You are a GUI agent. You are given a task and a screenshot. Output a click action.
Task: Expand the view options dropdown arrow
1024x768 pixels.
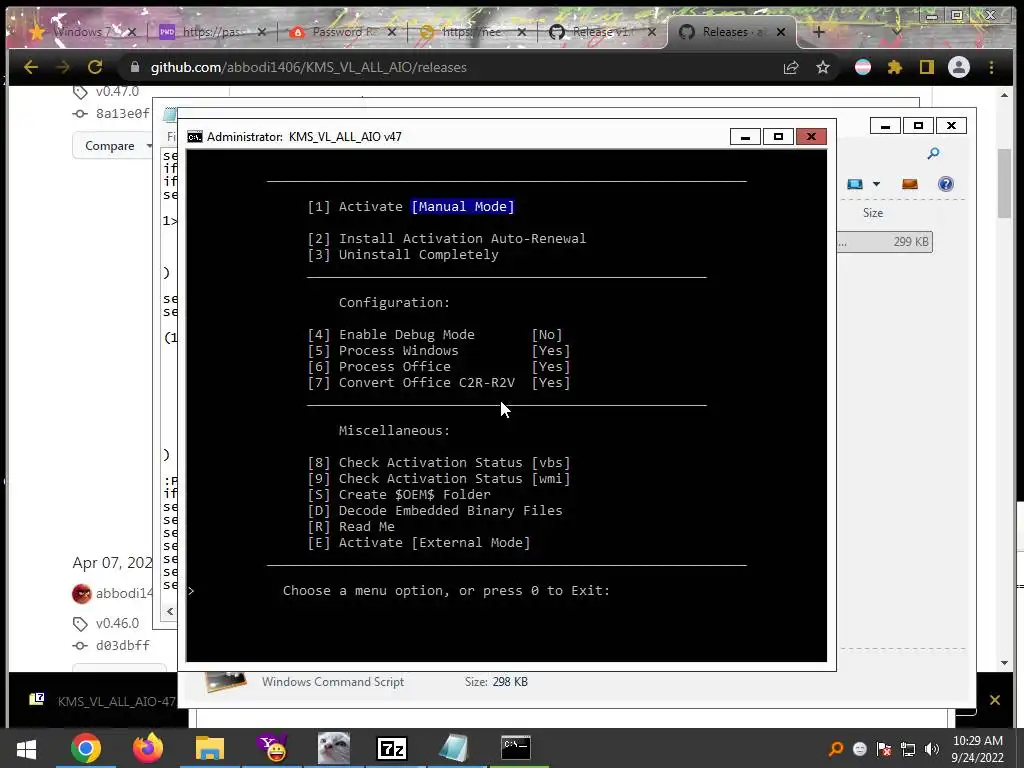(x=876, y=184)
